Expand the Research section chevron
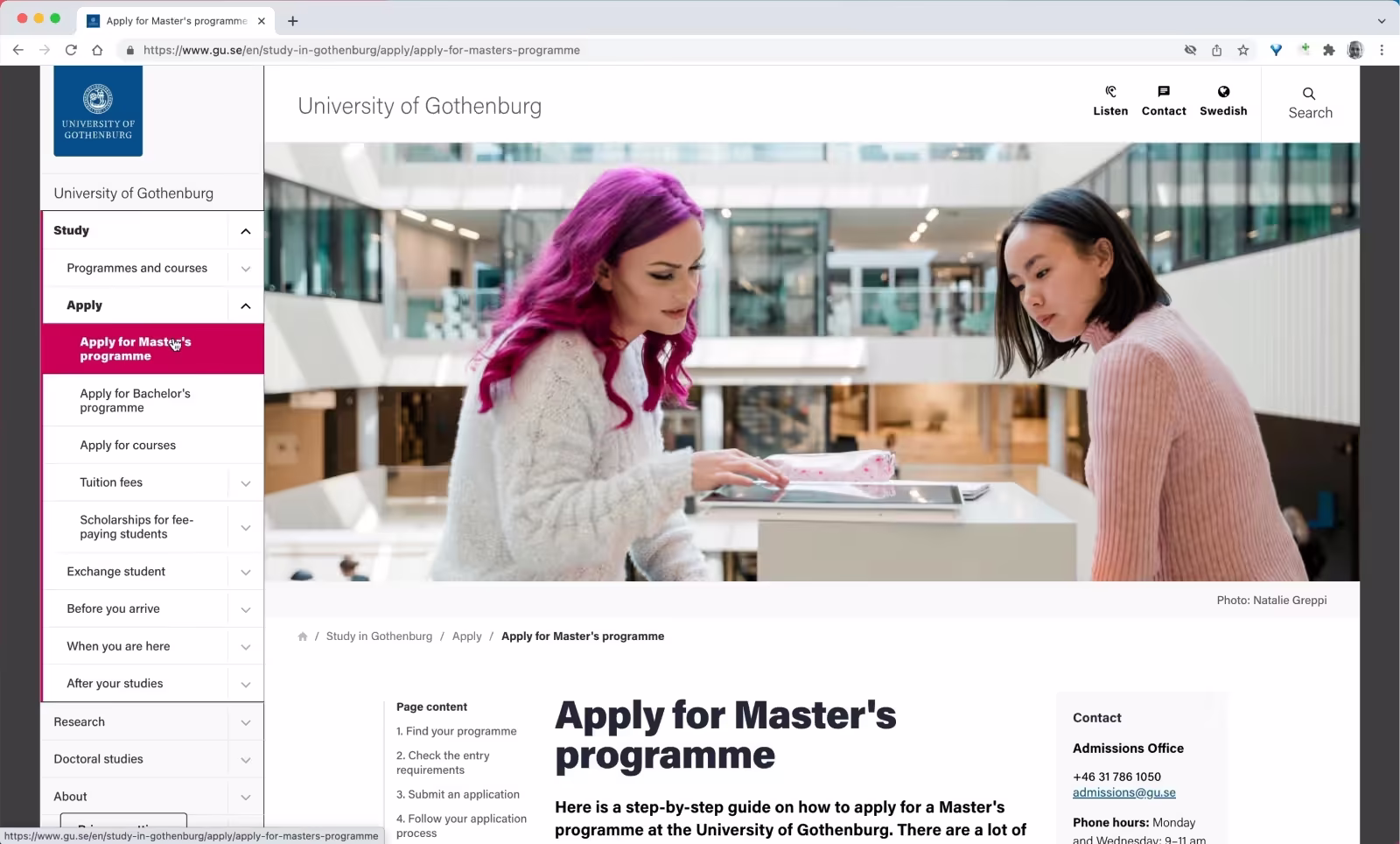 point(245,722)
